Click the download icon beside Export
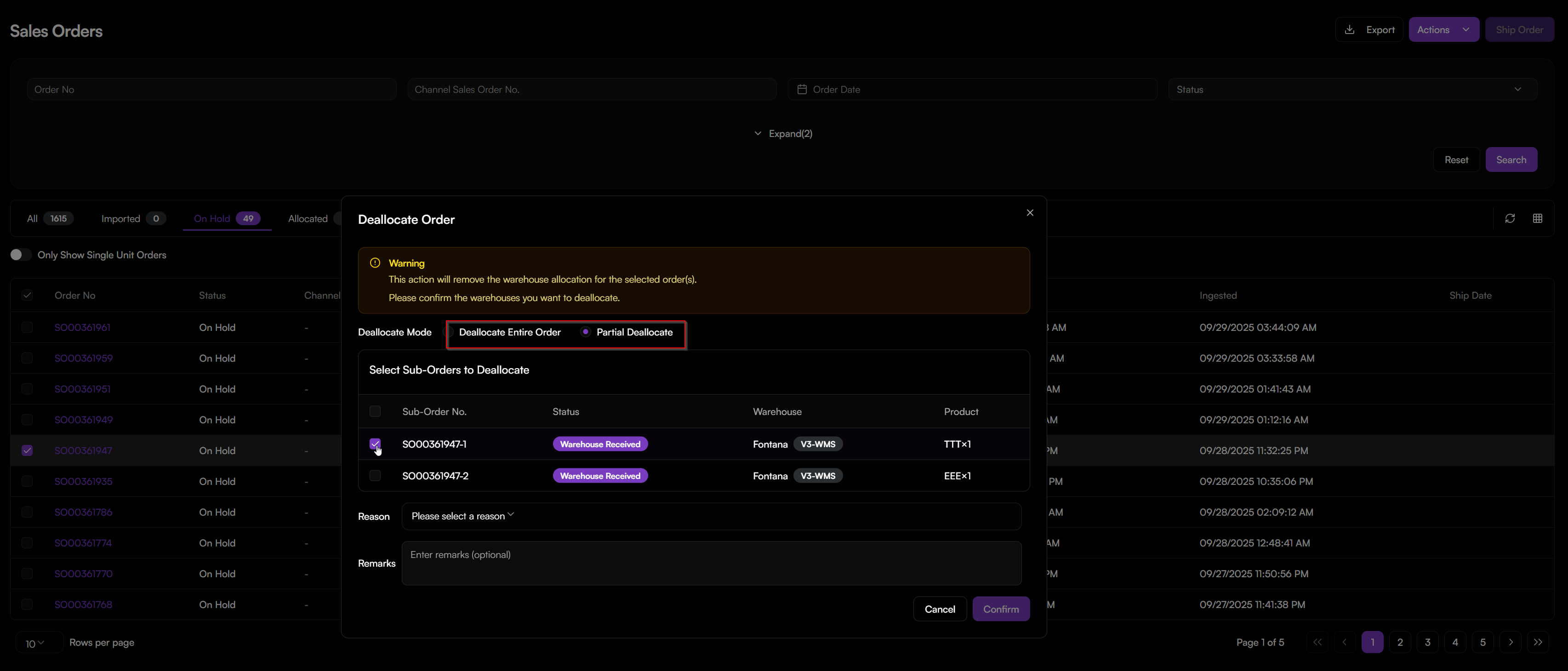Screen dimensions: 1568x671 [1350, 29]
